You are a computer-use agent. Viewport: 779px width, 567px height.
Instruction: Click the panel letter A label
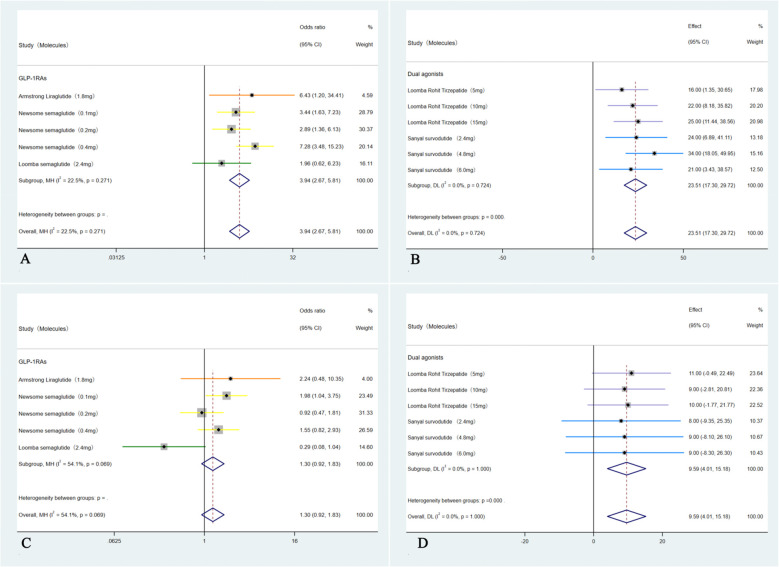click(25, 259)
